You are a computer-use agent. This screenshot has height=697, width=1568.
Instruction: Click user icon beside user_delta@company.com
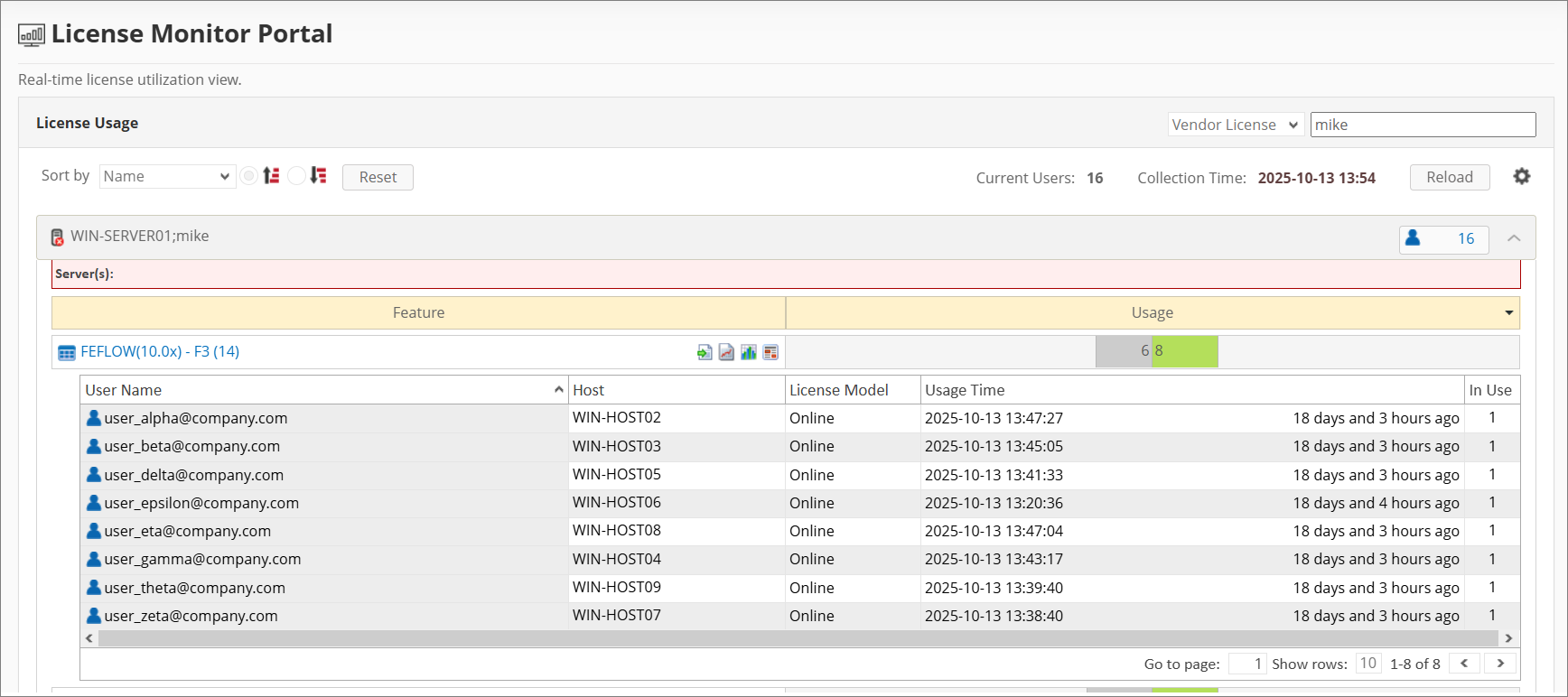(94, 475)
